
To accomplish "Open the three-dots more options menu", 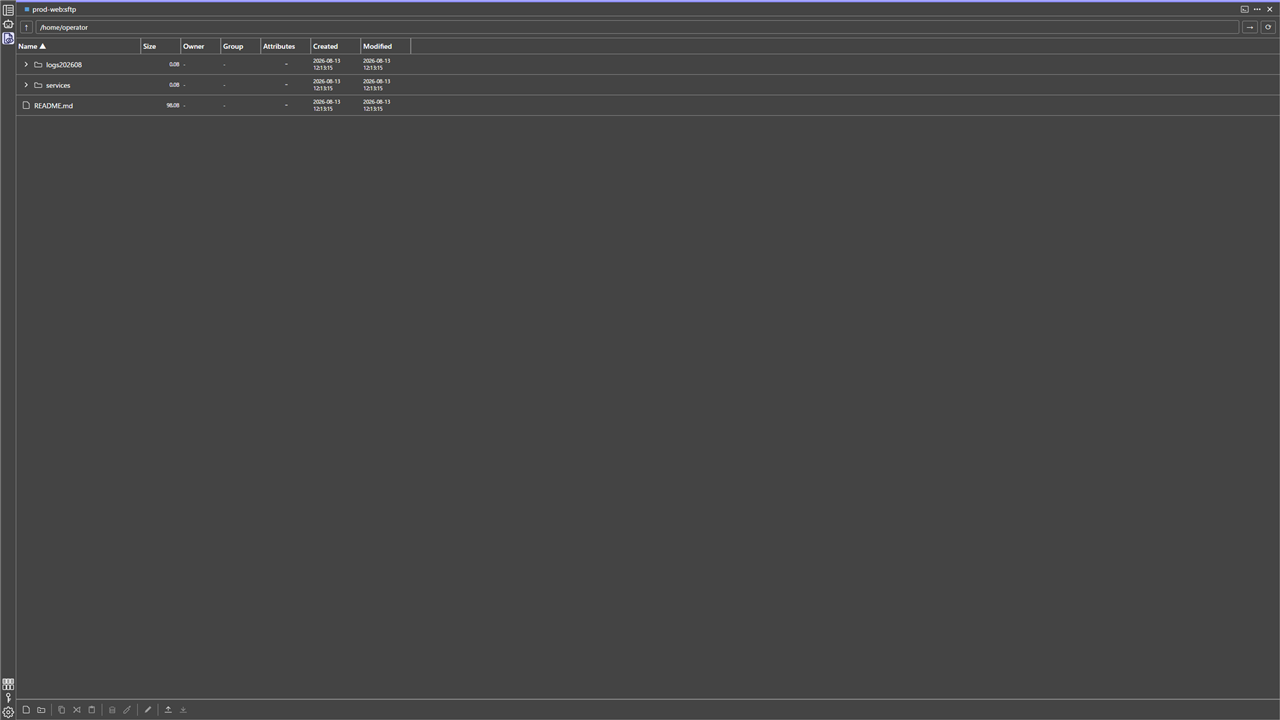I will tap(1257, 9).
